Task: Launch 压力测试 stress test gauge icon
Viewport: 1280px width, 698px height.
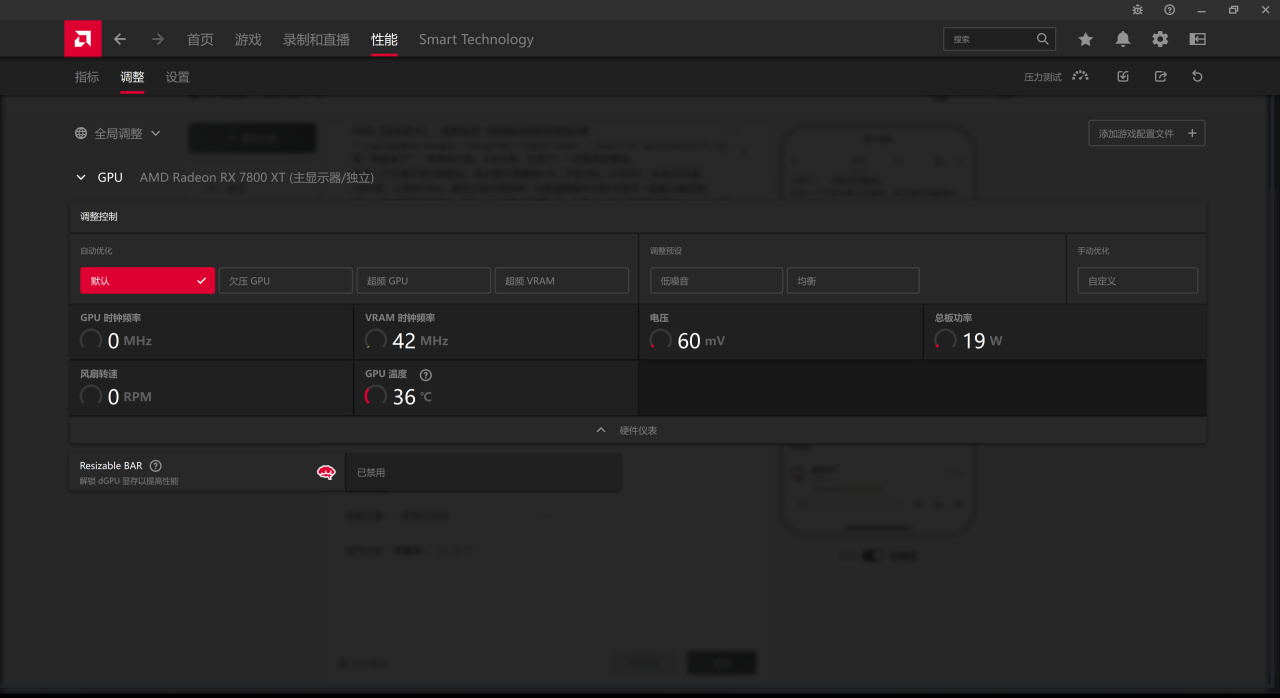Action: pos(1080,76)
